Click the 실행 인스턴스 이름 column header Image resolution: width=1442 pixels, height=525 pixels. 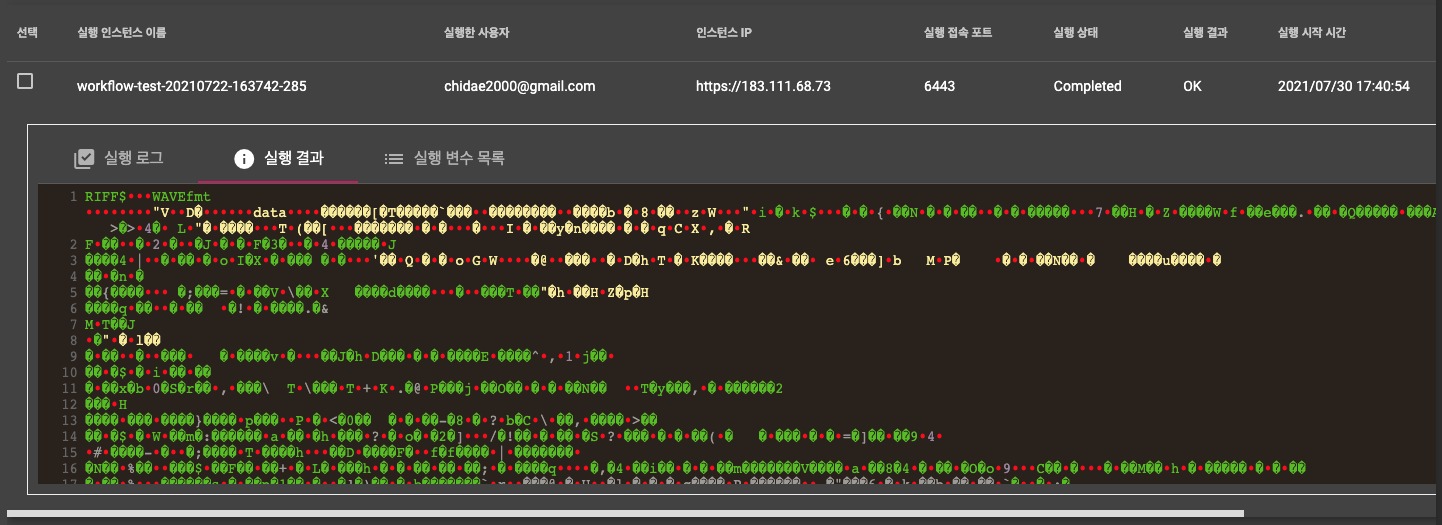pyautogui.click(x=121, y=32)
